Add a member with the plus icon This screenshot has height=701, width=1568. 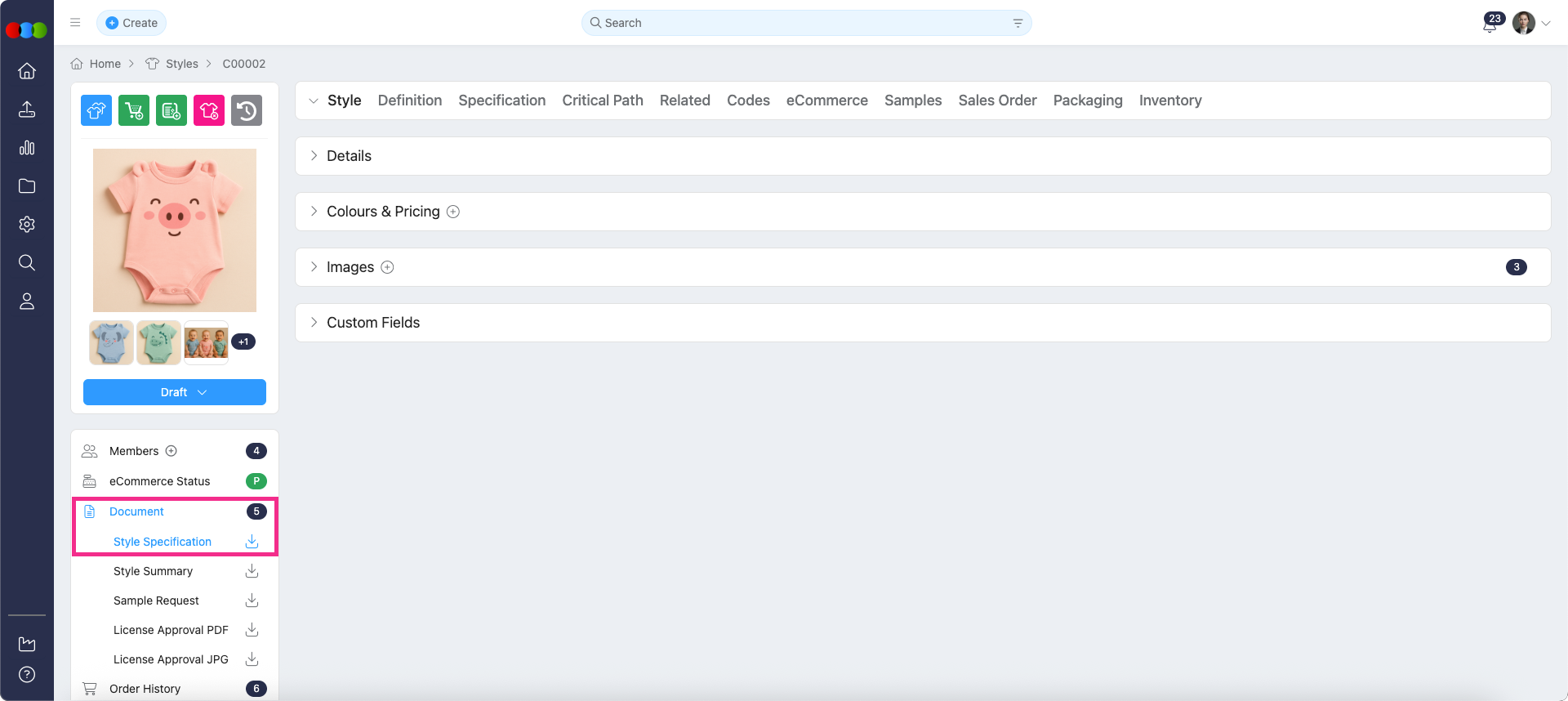(171, 451)
